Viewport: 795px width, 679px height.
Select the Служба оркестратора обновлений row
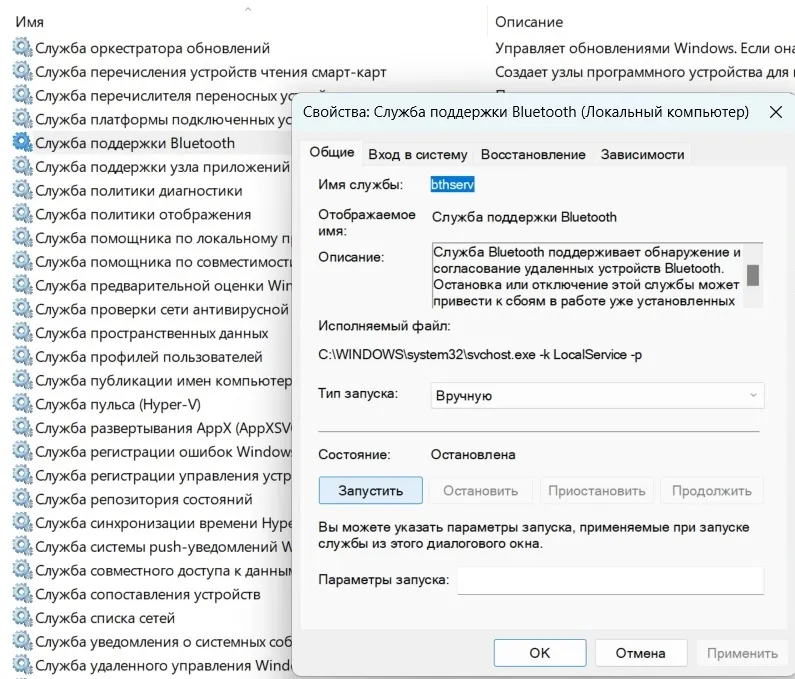click(x=152, y=48)
